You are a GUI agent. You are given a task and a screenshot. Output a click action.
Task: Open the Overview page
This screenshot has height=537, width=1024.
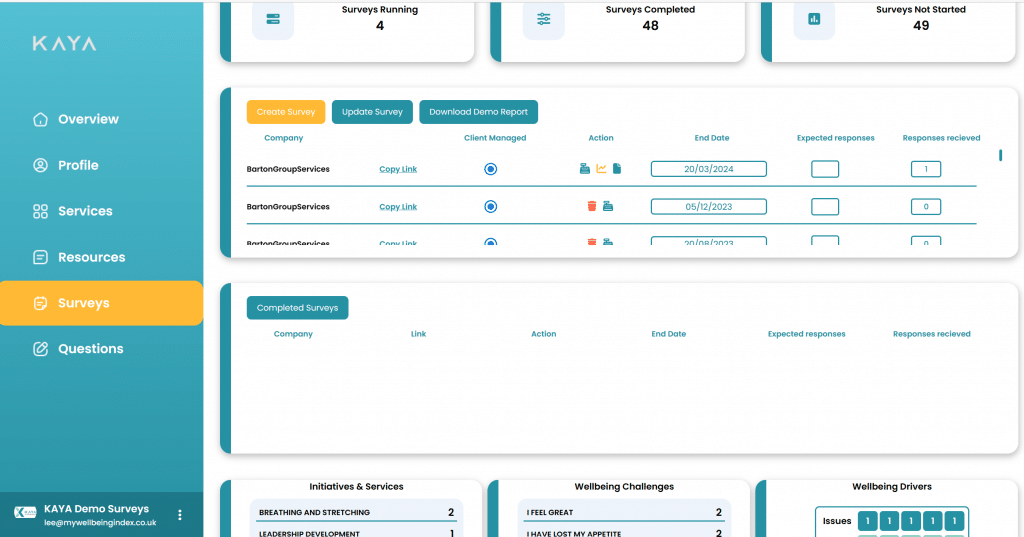(88, 120)
